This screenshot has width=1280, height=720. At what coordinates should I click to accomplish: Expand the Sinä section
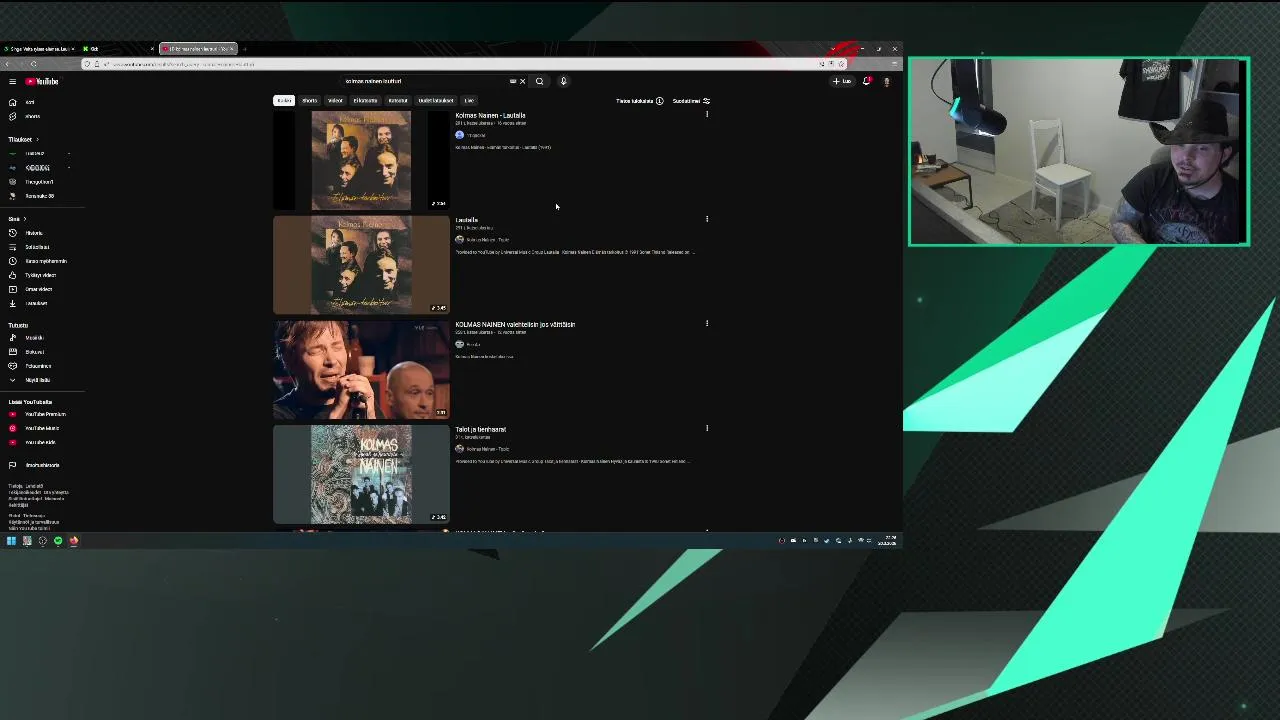pyautogui.click(x=17, y=219)
